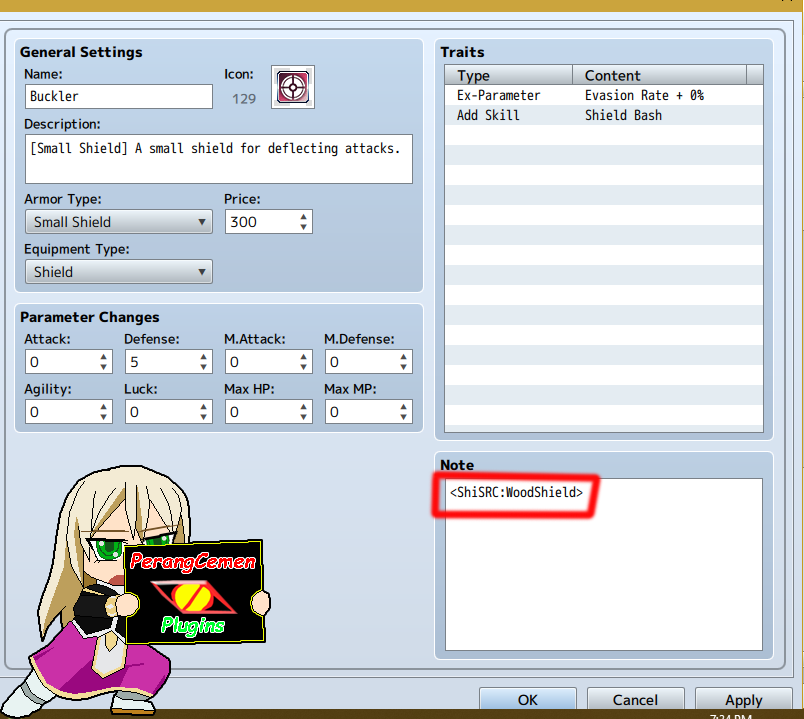Click the Apply button
804x719 pixels.
pyautogui.click(x=743, y=700)
